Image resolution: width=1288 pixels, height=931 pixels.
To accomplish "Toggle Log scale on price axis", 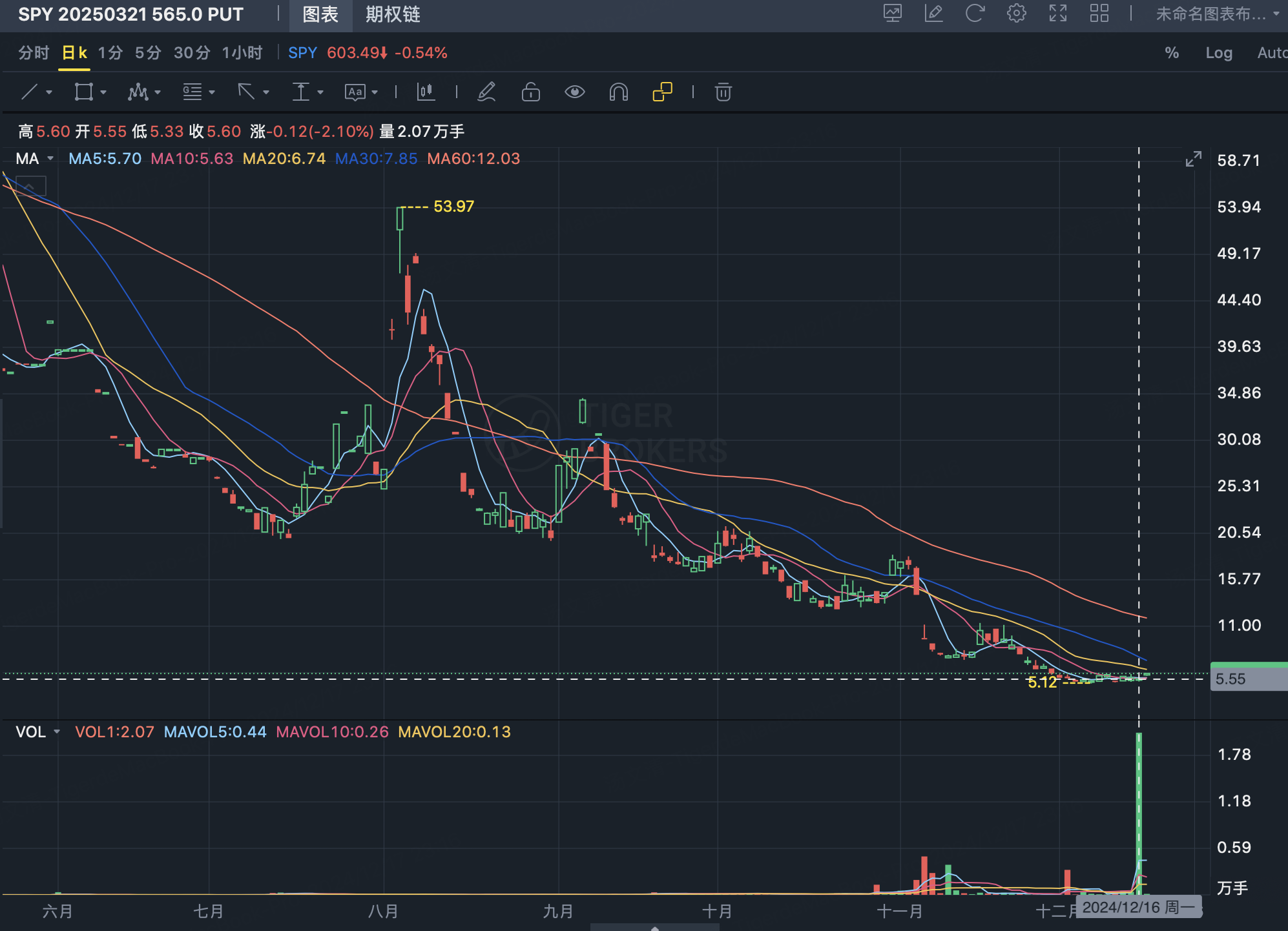I will coord(1218,53).
